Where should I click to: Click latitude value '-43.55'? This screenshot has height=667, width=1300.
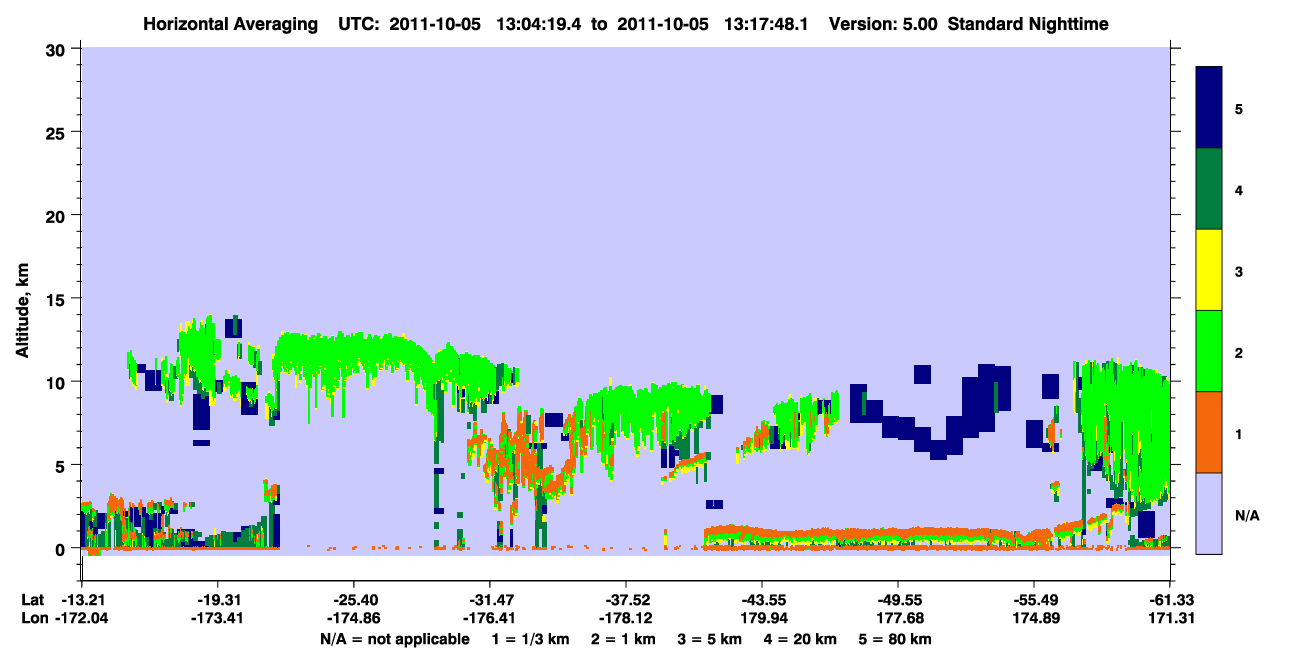(x=762, y=600)
